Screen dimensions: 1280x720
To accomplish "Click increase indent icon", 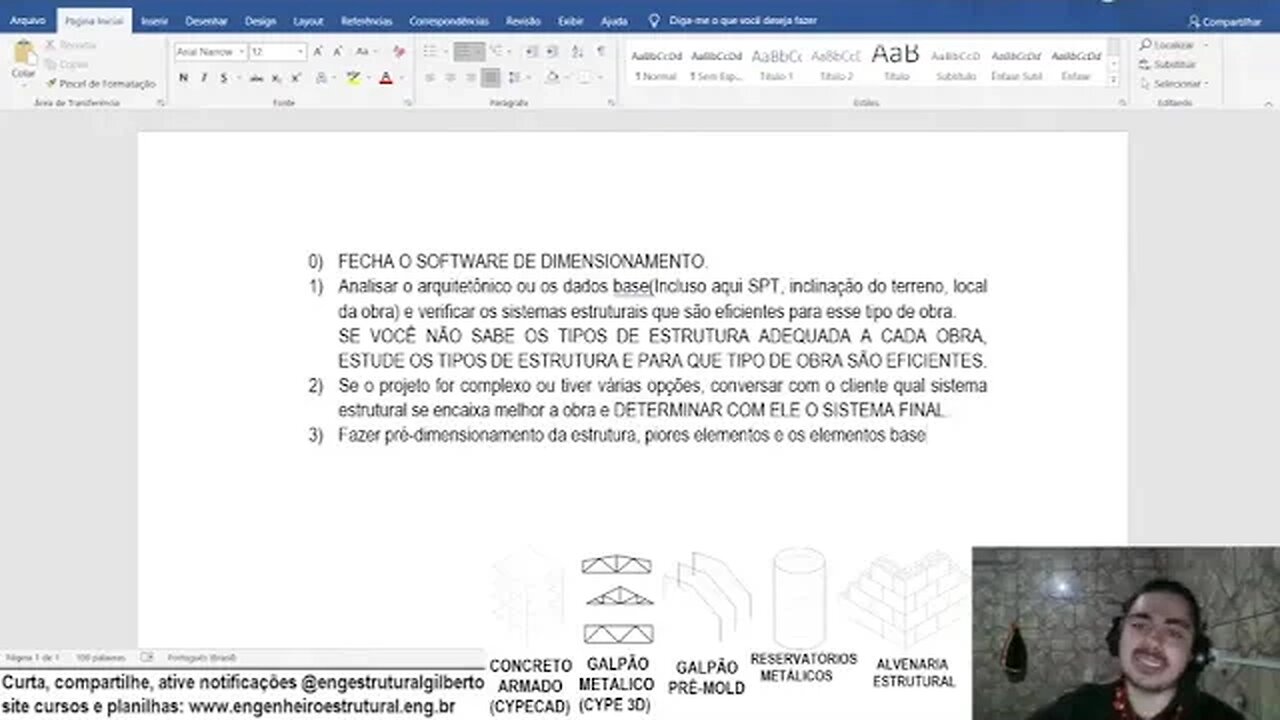I will (551, 51).
